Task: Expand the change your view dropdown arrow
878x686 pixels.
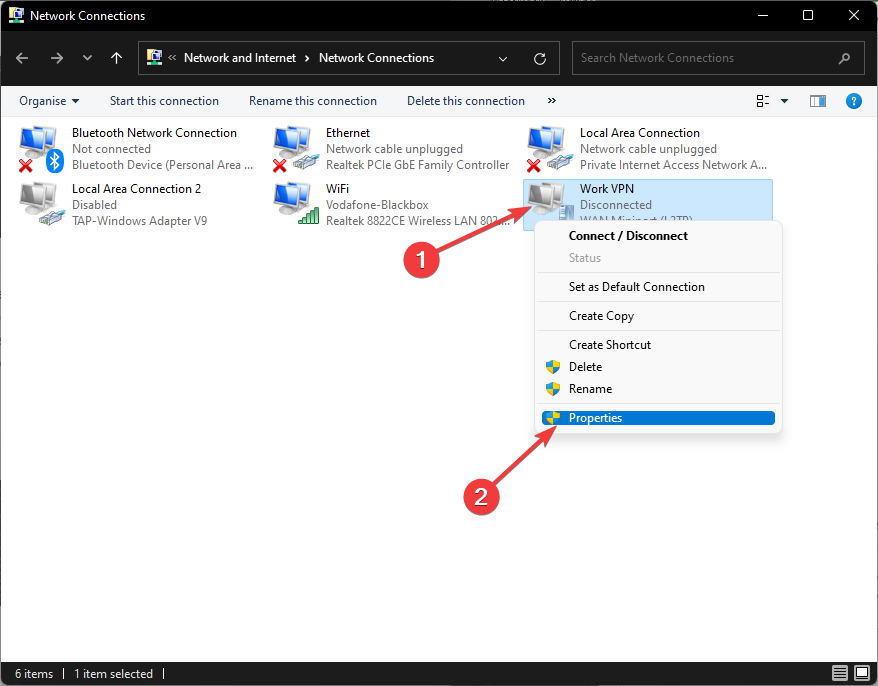Action: 784,101
